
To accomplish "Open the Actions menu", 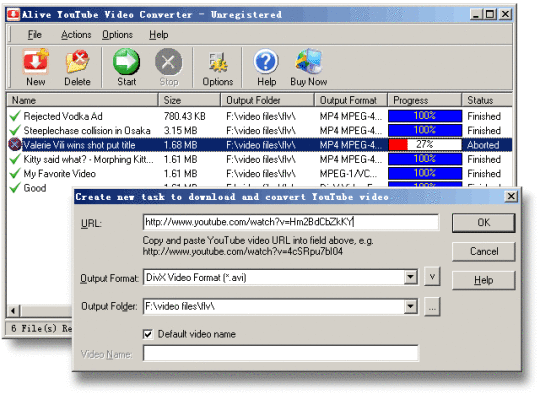I will 76,35.
